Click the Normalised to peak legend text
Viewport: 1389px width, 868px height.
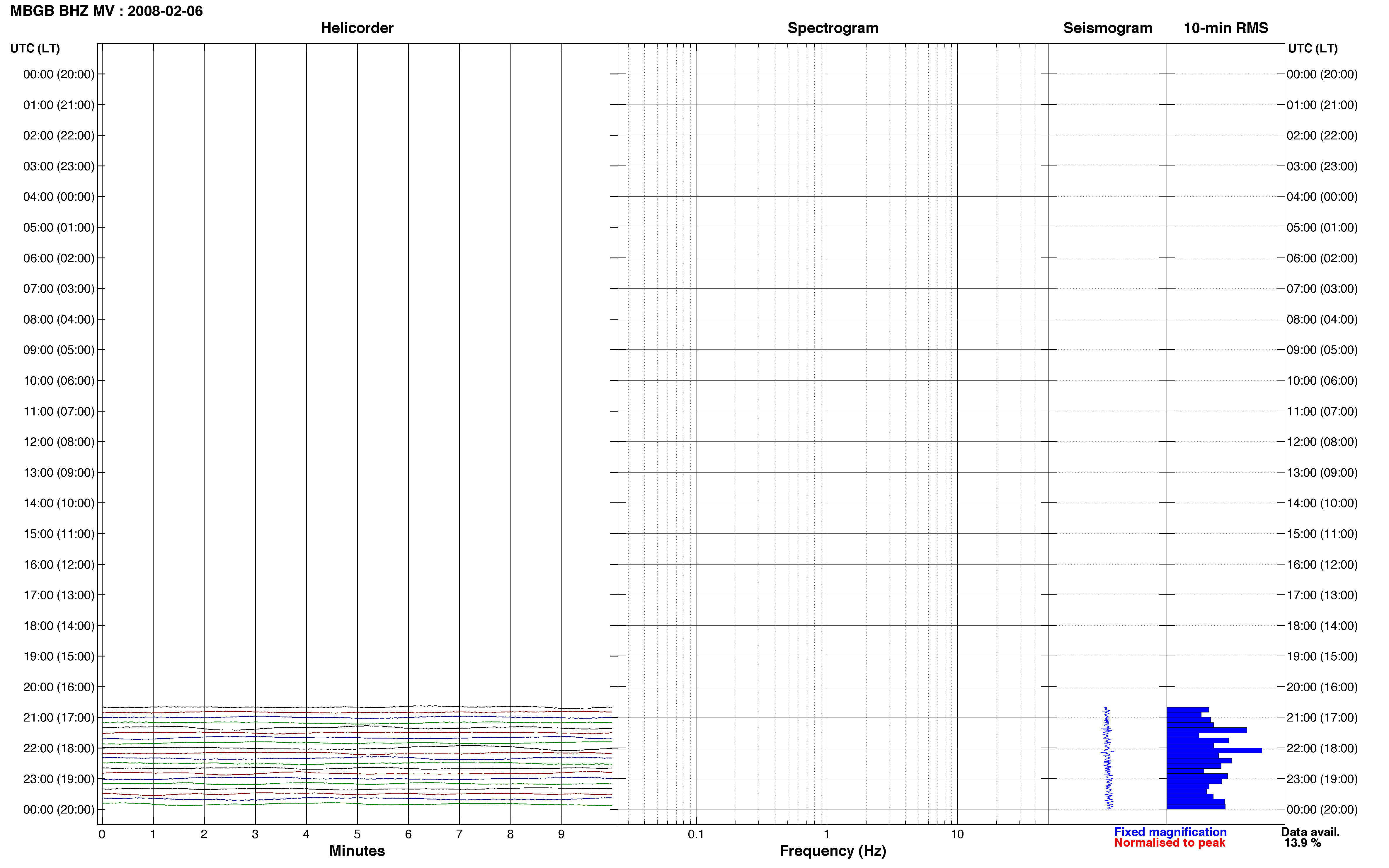point(1169,843)
